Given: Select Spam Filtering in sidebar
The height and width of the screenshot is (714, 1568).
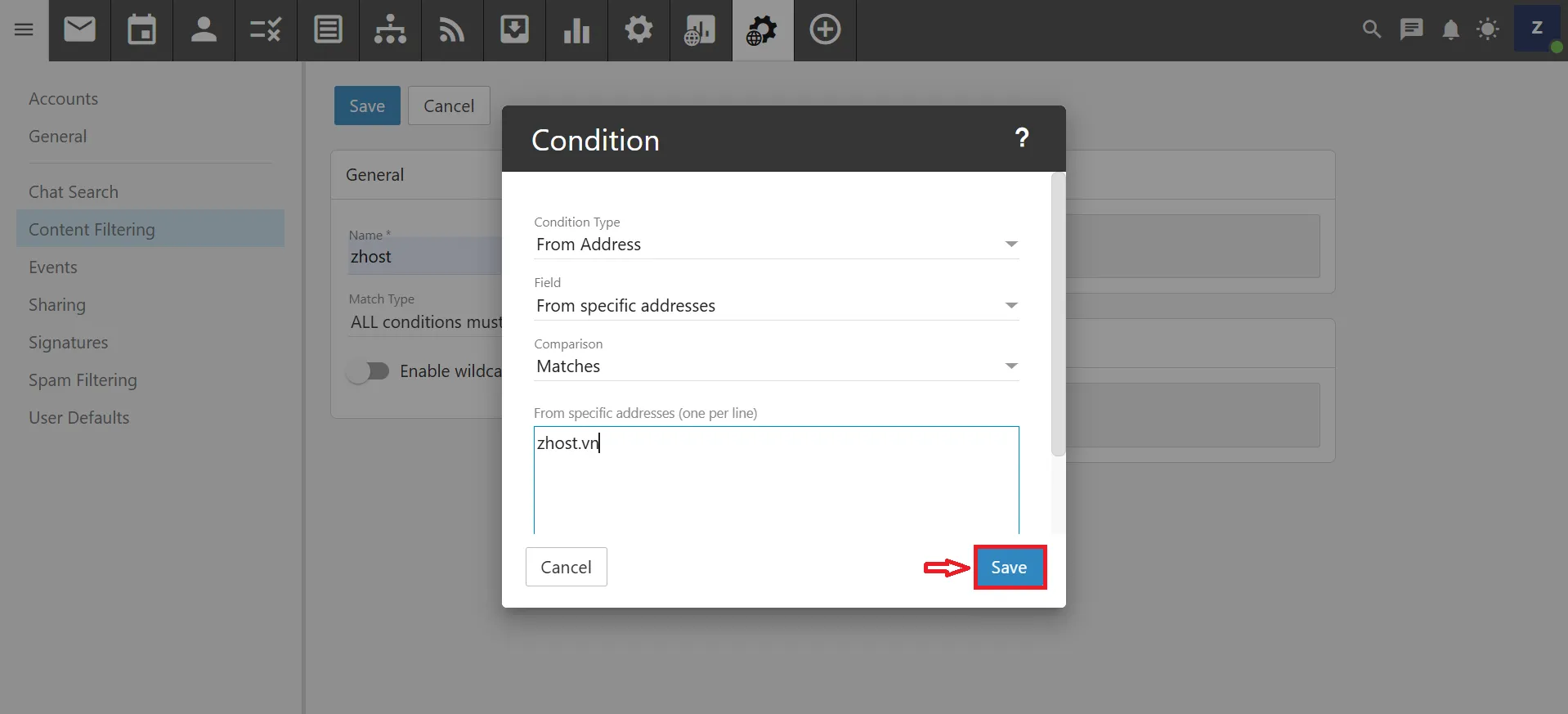Looking at the screenshot, I should (x=83, y=380).
